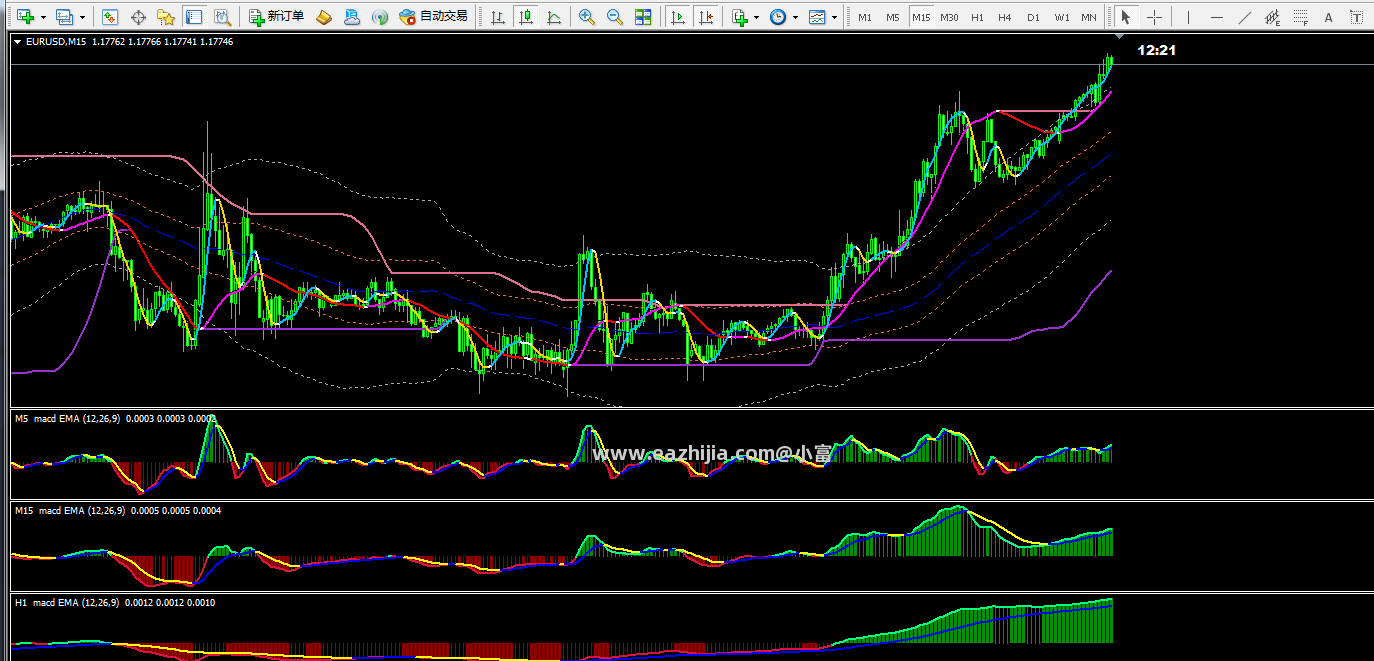1374x661 pixels.
Task: Open the Navigator folder-star icon
Action: (166, 17)
